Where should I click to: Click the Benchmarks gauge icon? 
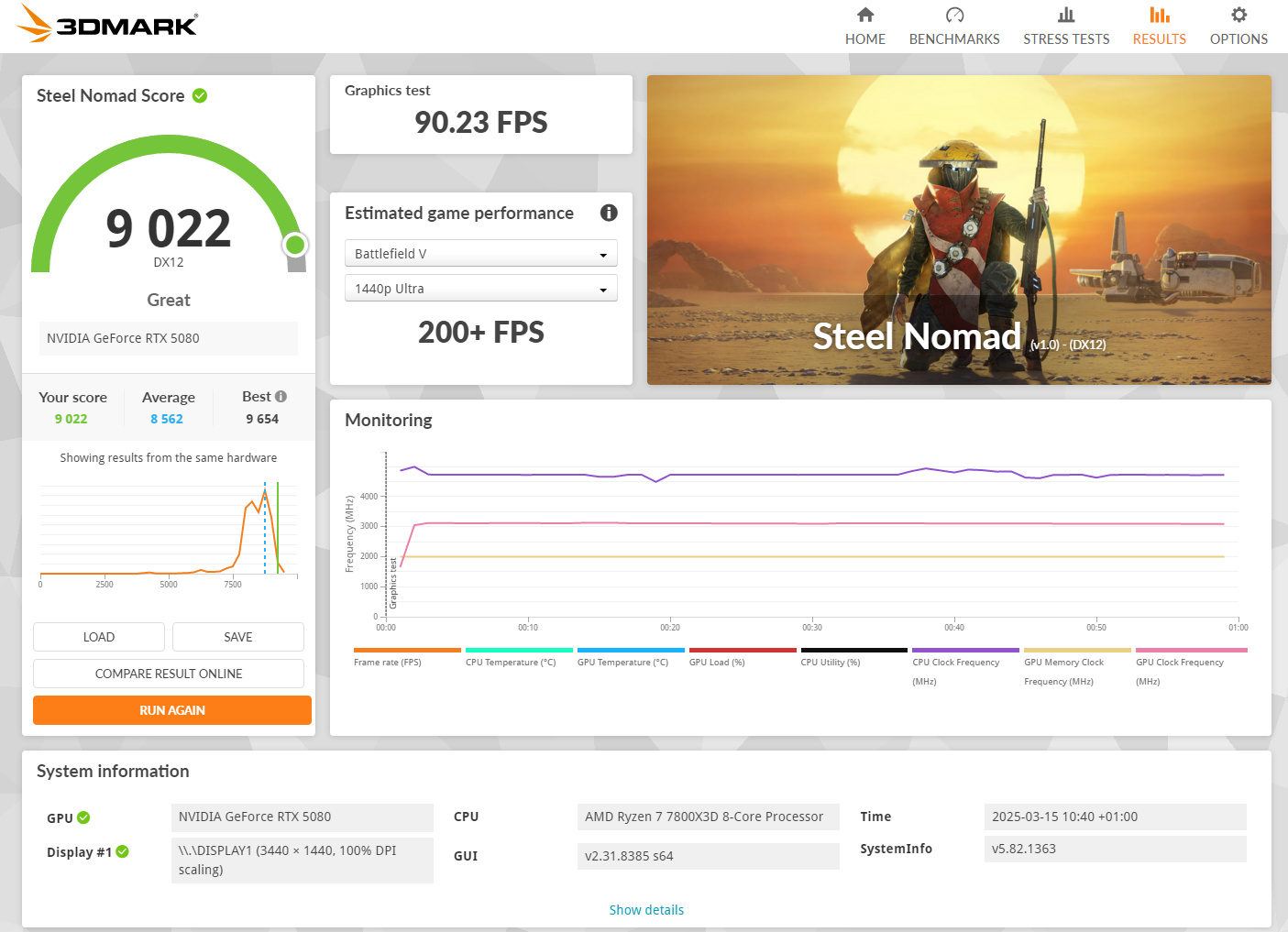tap(954, 15)
